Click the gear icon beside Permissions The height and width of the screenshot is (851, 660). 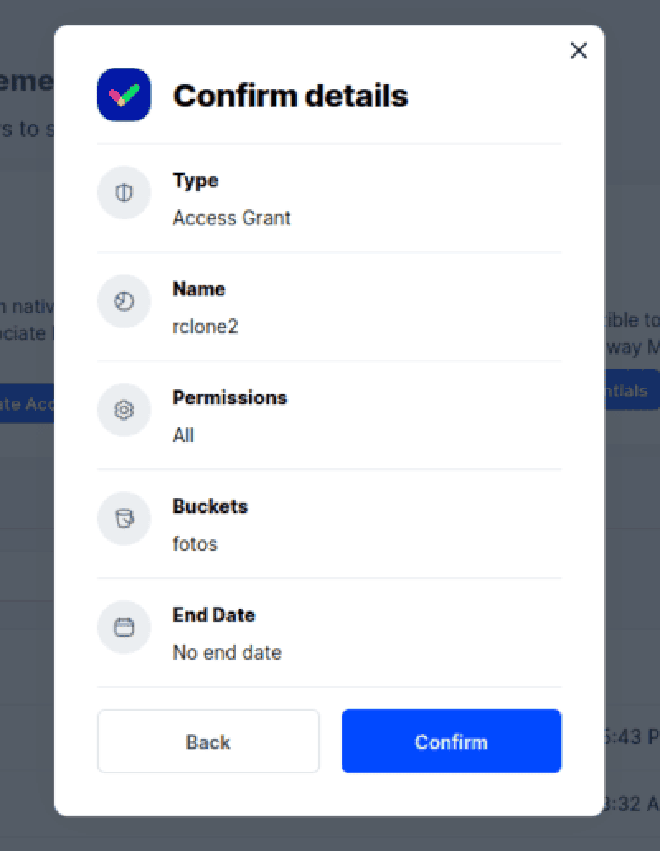click(x=124, y=410)
